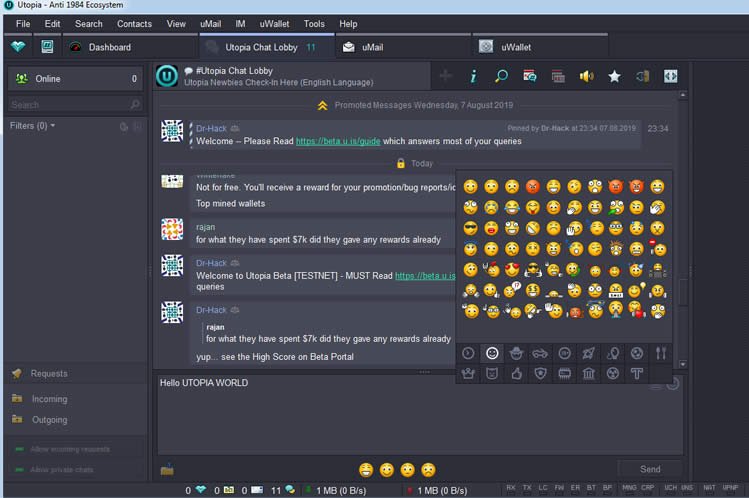Select the food and drink emoji category
749x498 pixels.
pos(661,353)
